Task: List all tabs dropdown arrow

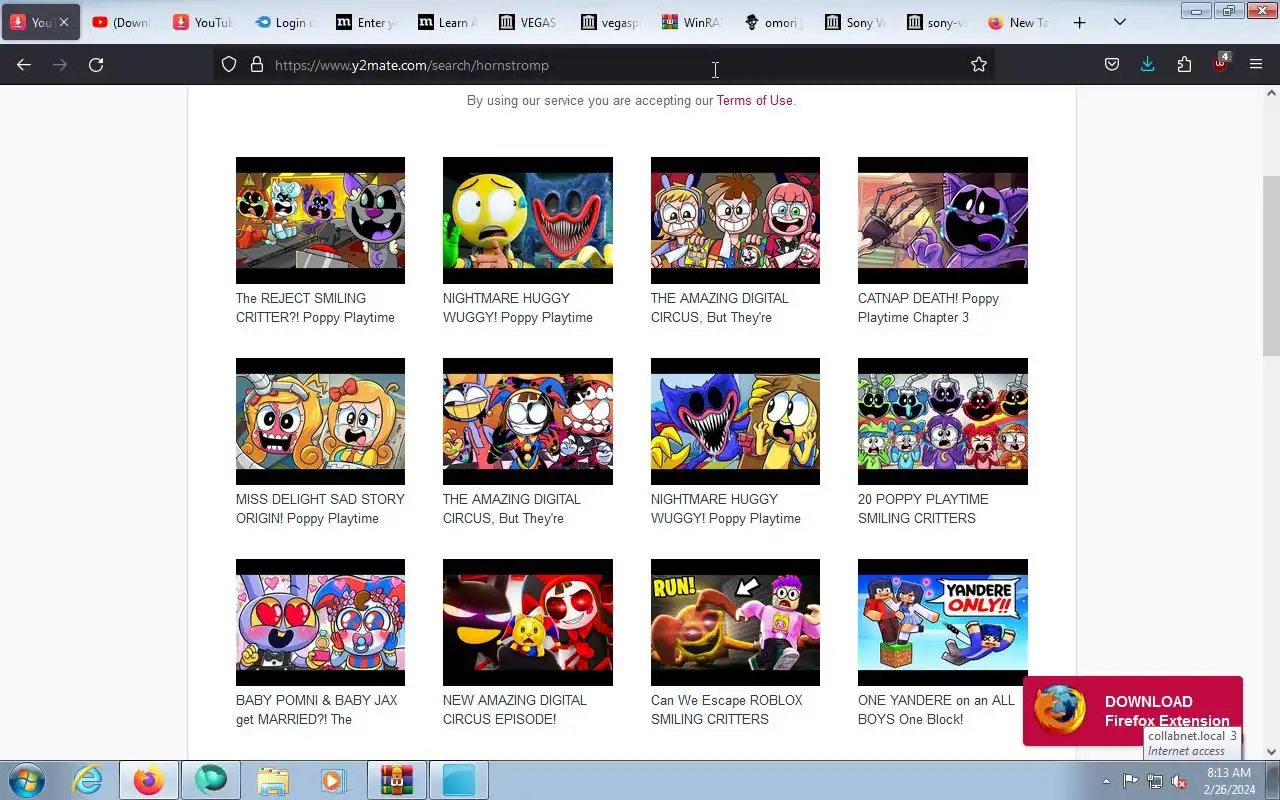Action: click(1120, 22)
